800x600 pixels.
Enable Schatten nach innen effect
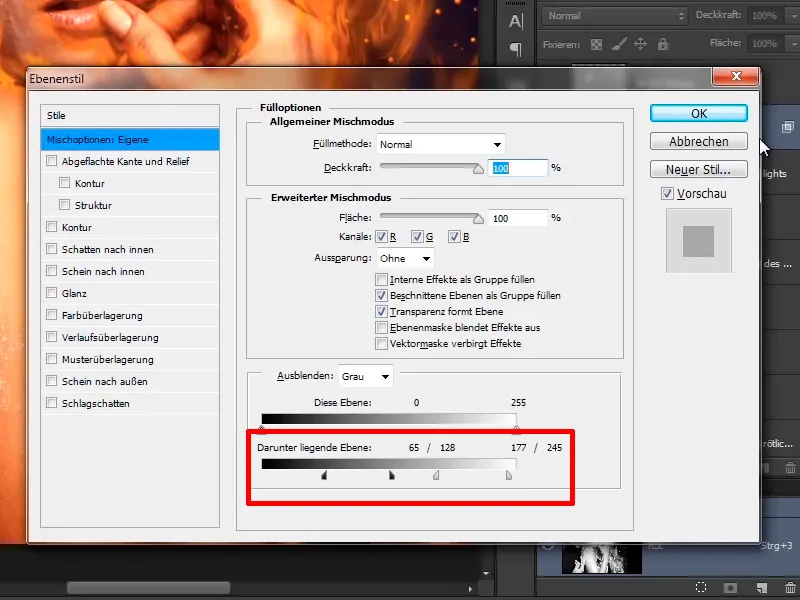52,249
